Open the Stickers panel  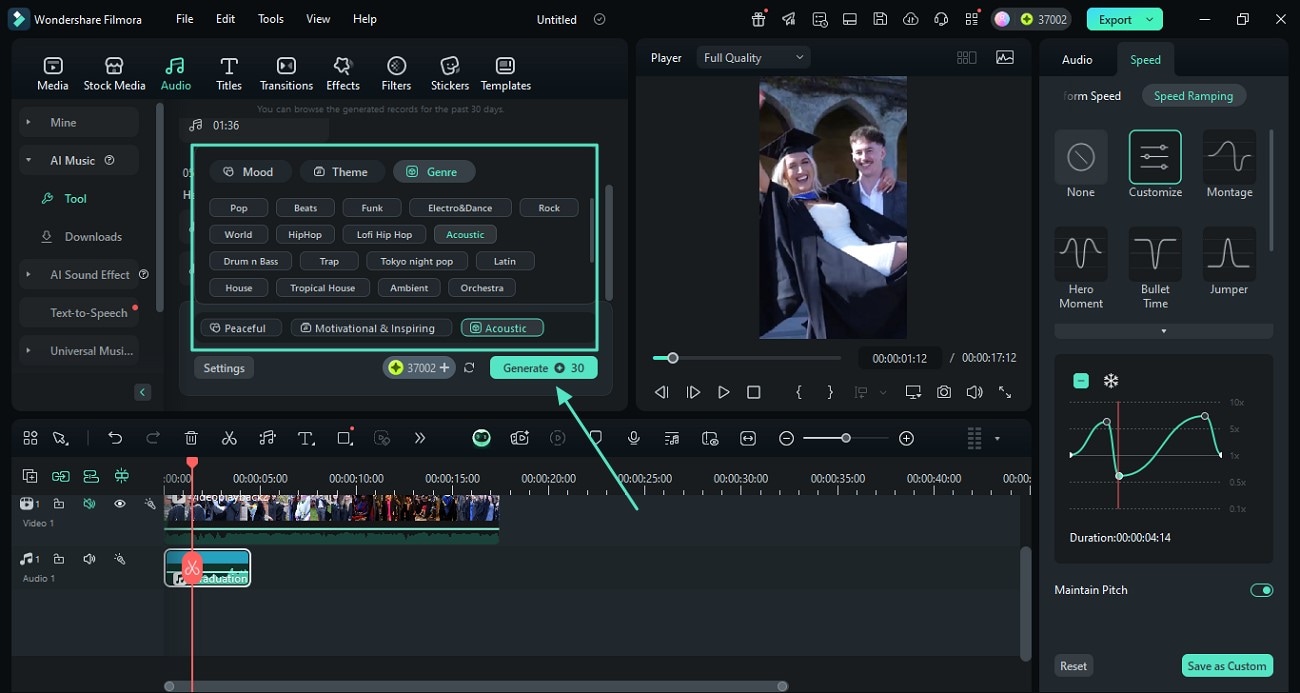pos(450,73)
